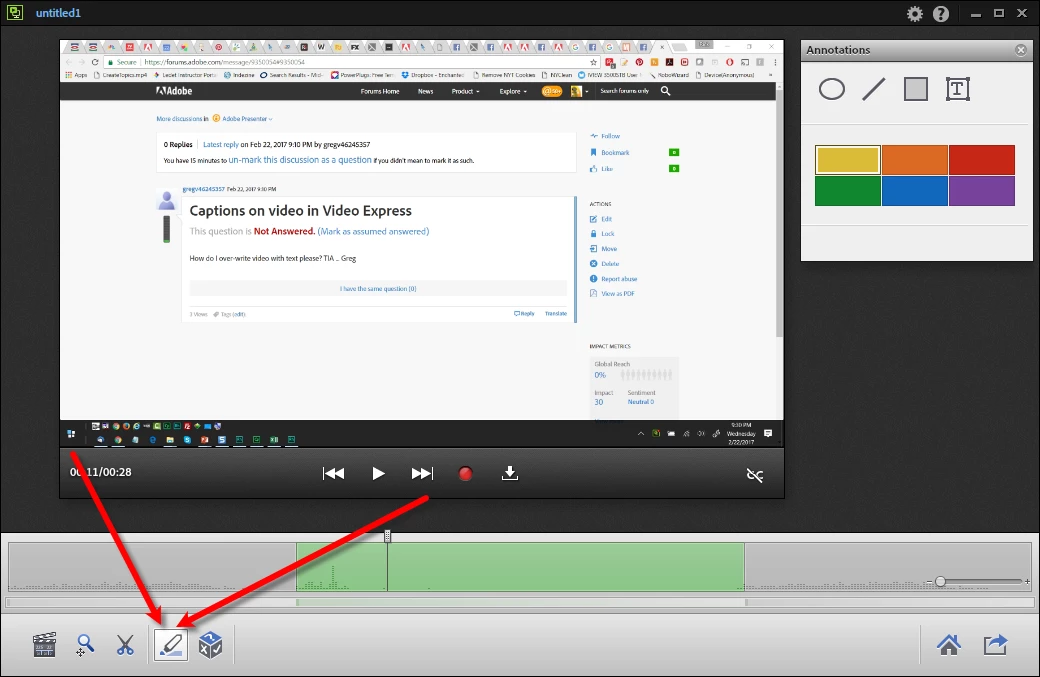Open the Product dropdown in video

point(465,92)
